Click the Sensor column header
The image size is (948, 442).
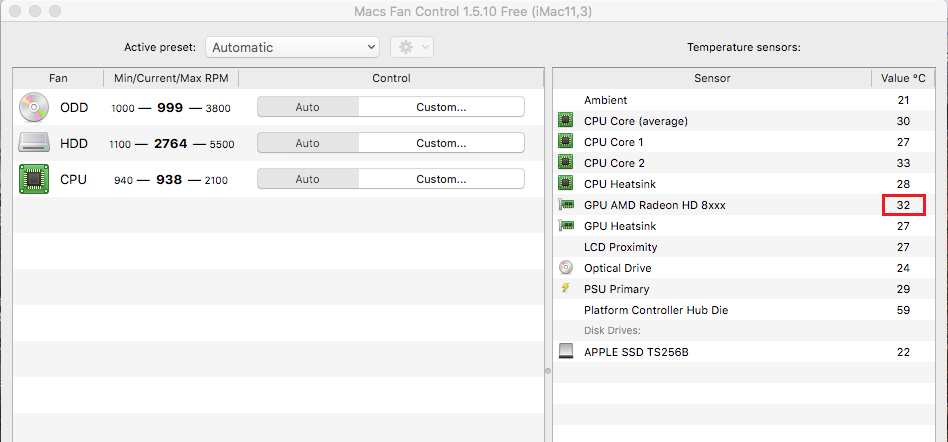712,78
